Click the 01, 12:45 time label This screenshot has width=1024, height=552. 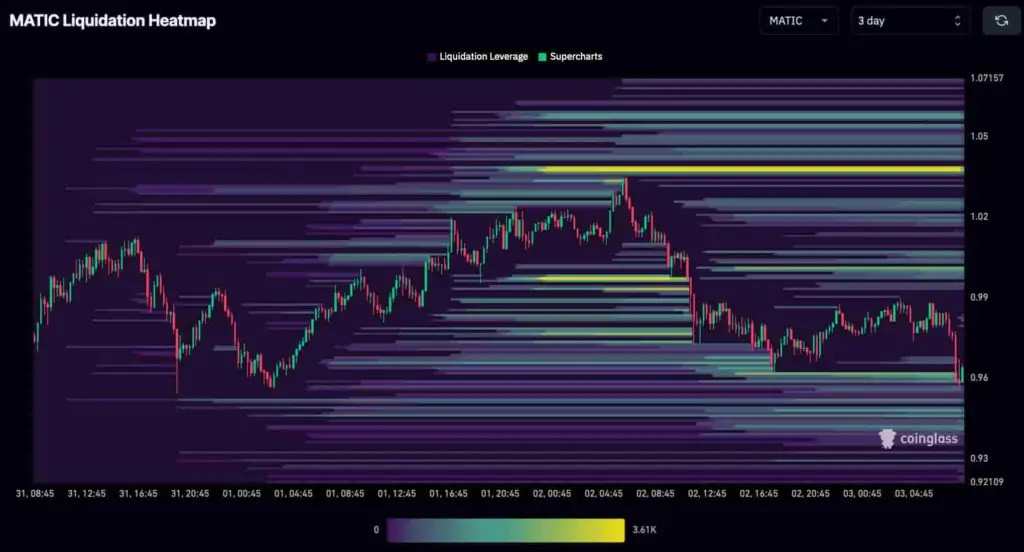(396, 494)
